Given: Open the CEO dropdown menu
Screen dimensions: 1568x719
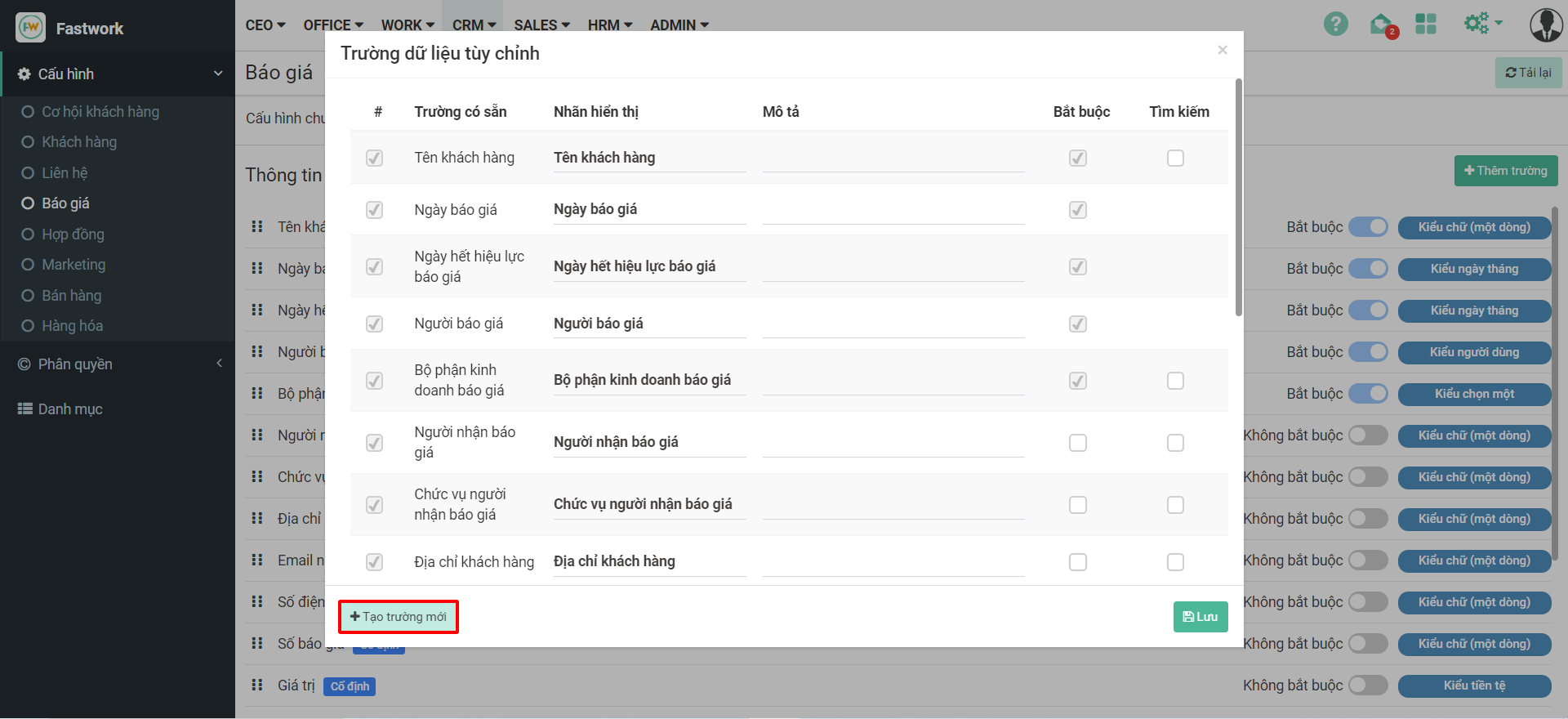Looking at the screenshot, I should [x=265, y=25].
